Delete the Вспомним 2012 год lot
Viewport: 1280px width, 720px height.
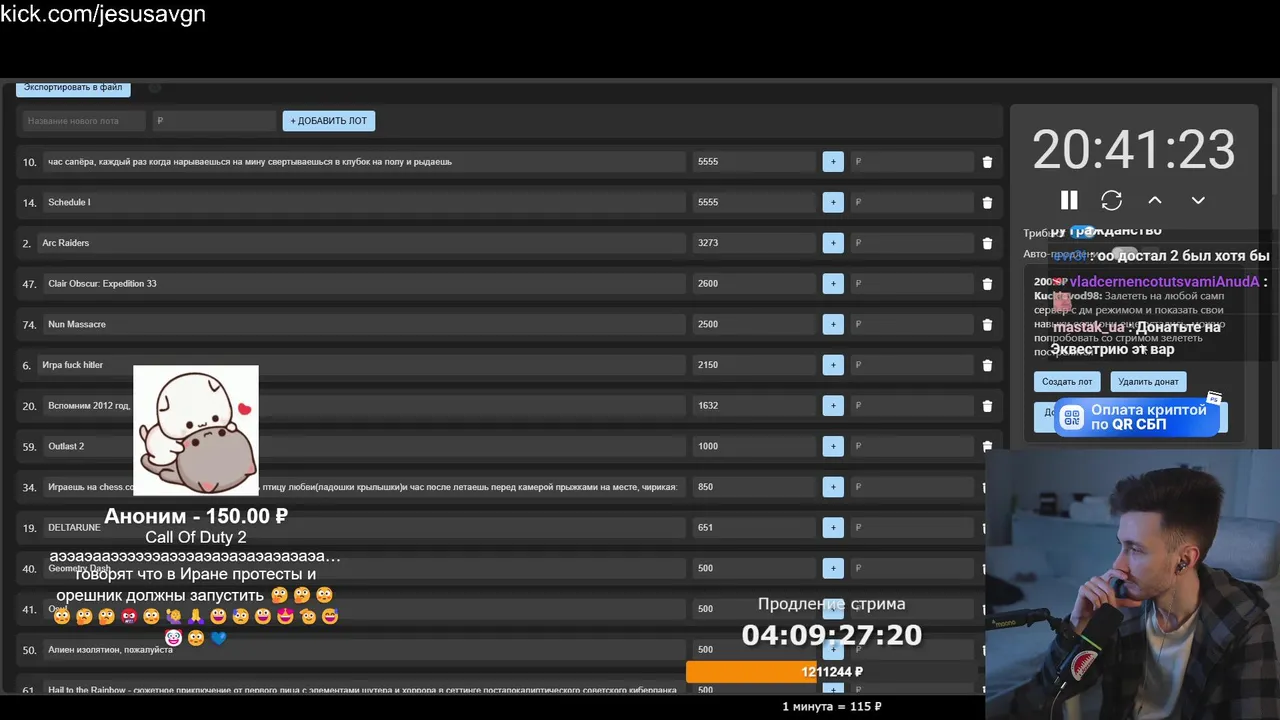[x=987, y=406]
